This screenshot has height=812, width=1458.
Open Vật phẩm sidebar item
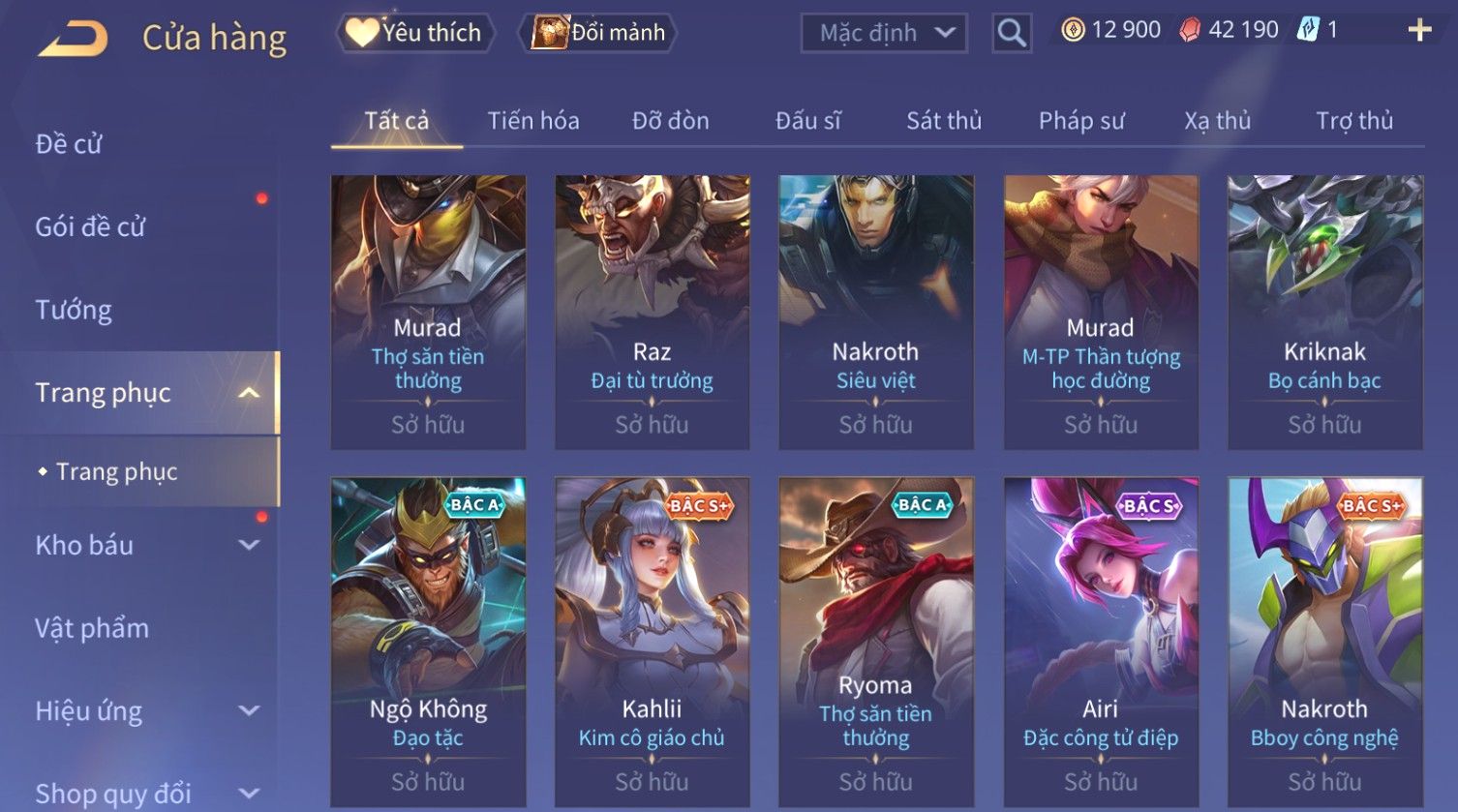click(92, 628)
